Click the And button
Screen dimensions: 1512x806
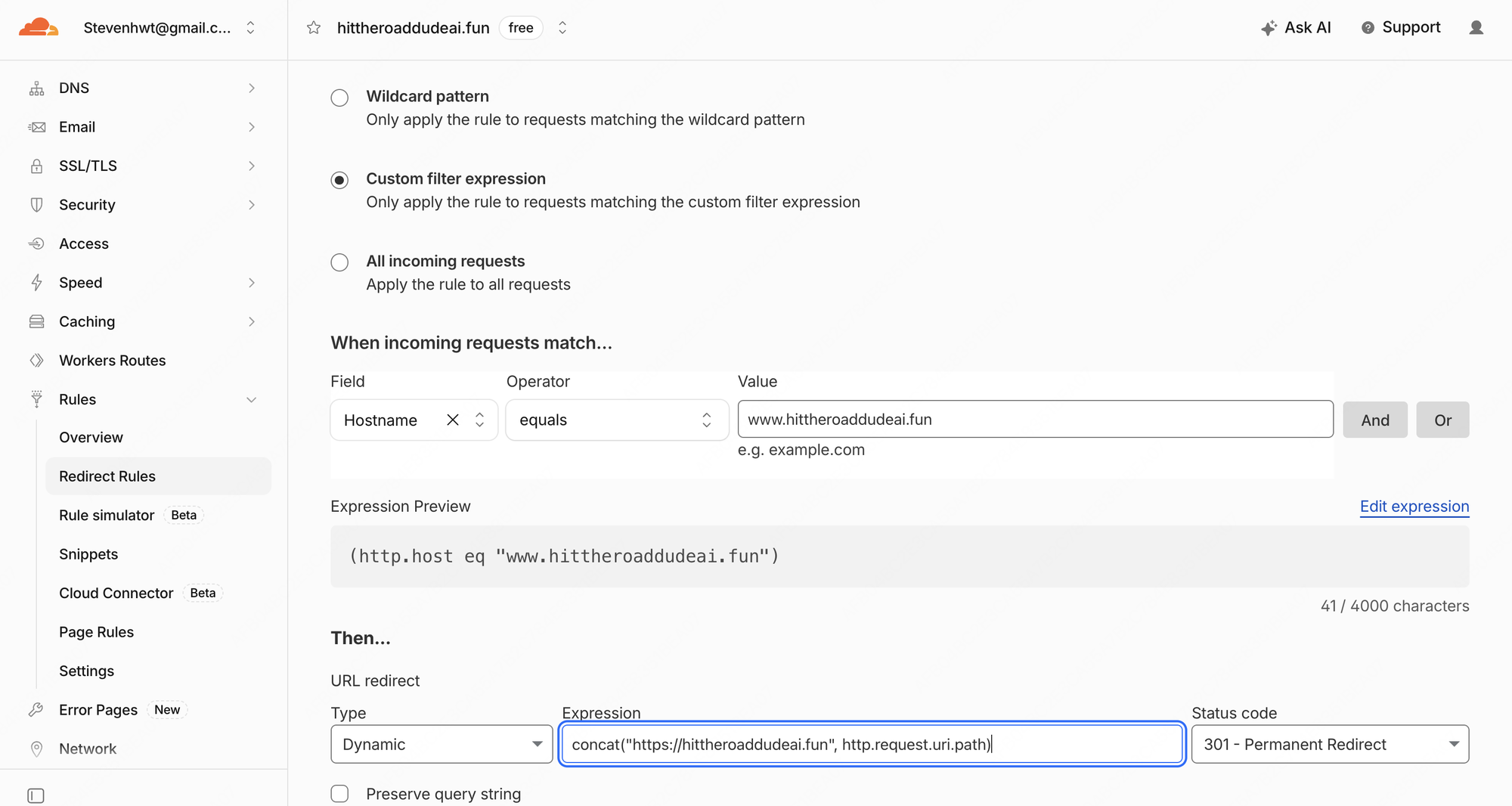[1375, 420]
